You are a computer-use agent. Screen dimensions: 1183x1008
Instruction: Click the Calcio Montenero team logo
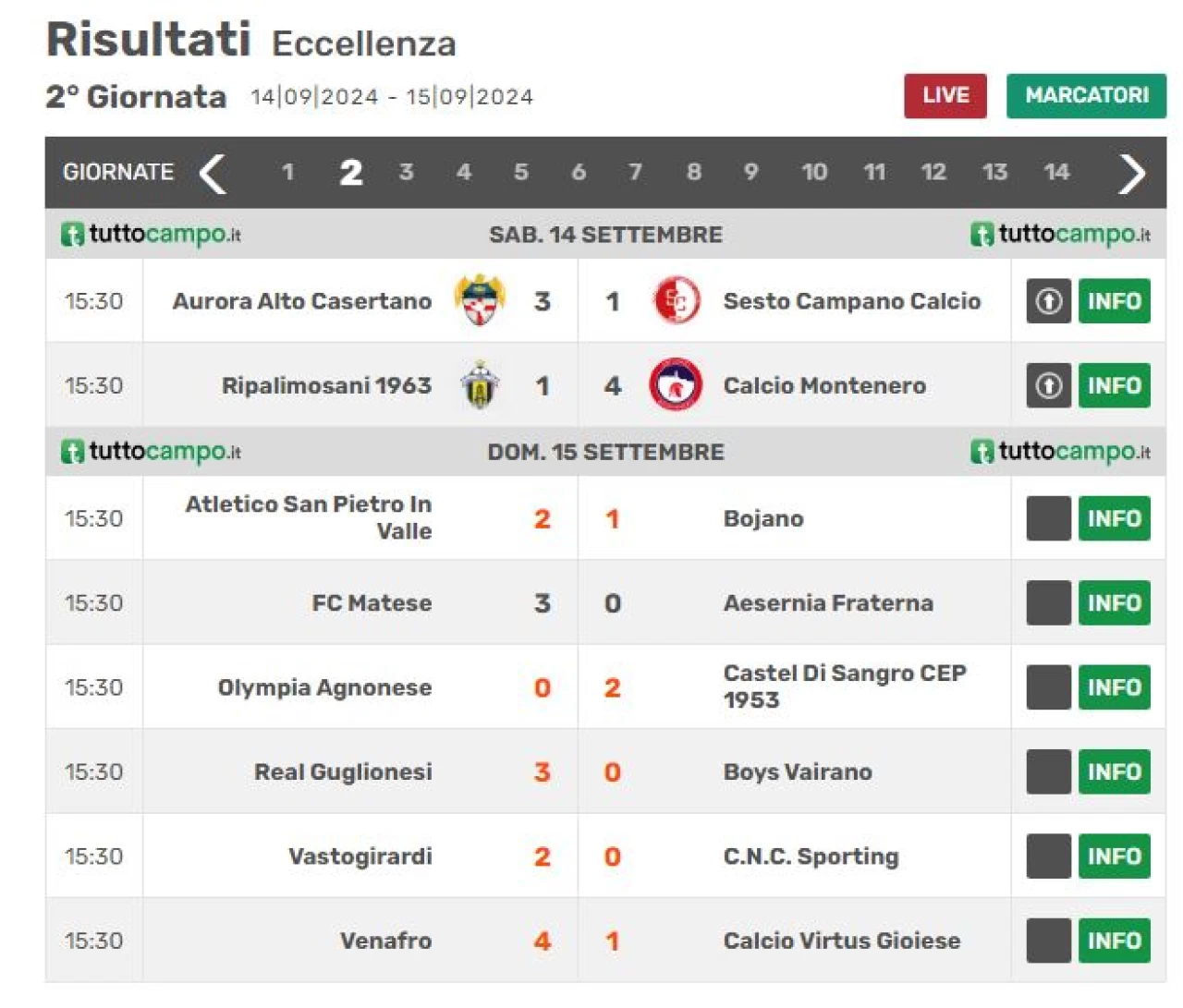coord(677,385)
